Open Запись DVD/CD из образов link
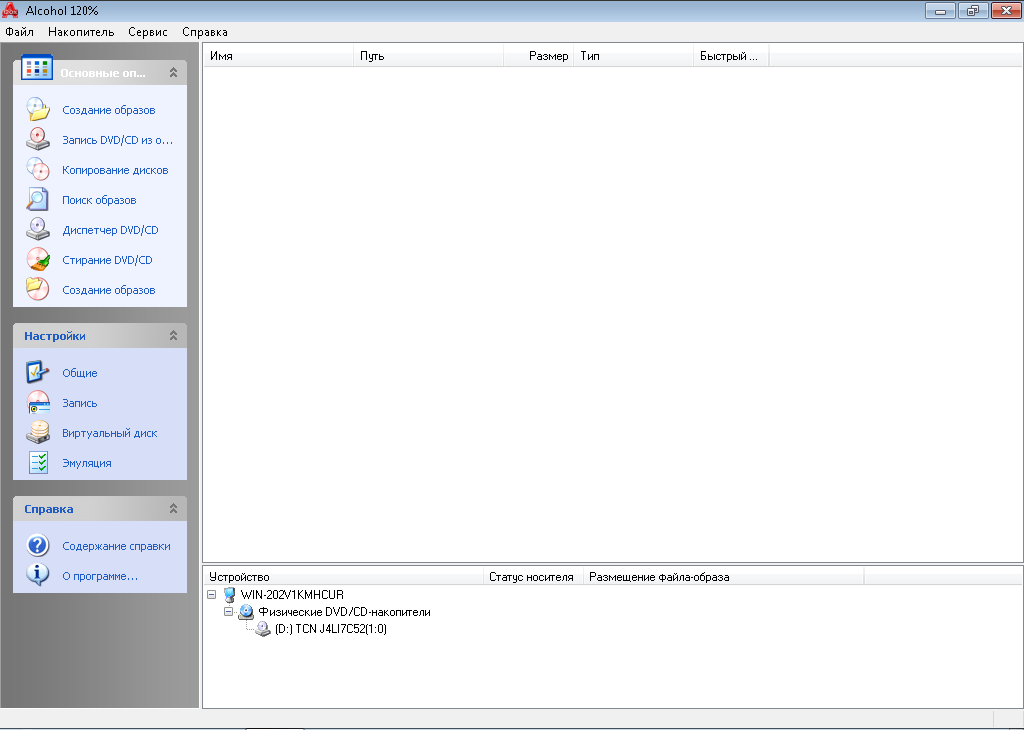This screenshot has width=1024, height=730. [x=118, y=140]
